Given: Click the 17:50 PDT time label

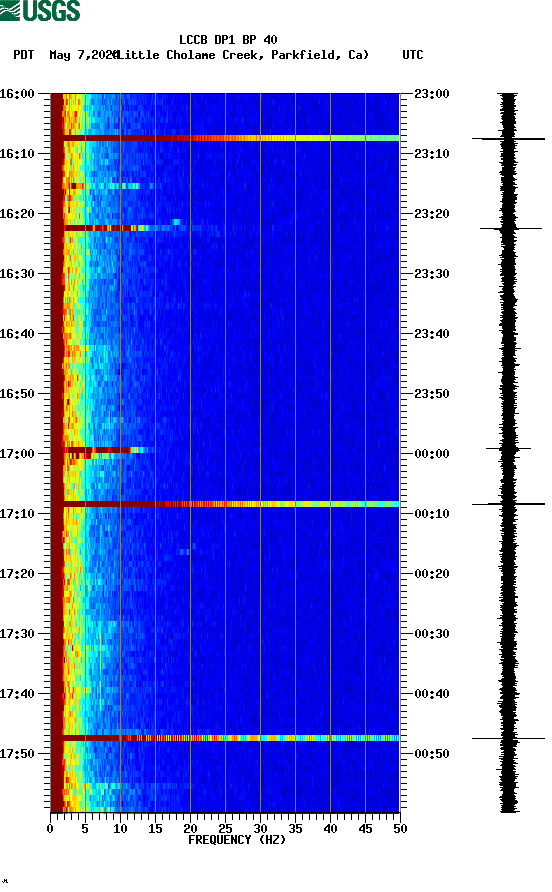Looking at the screenshot, I should [x=17, y=754].
